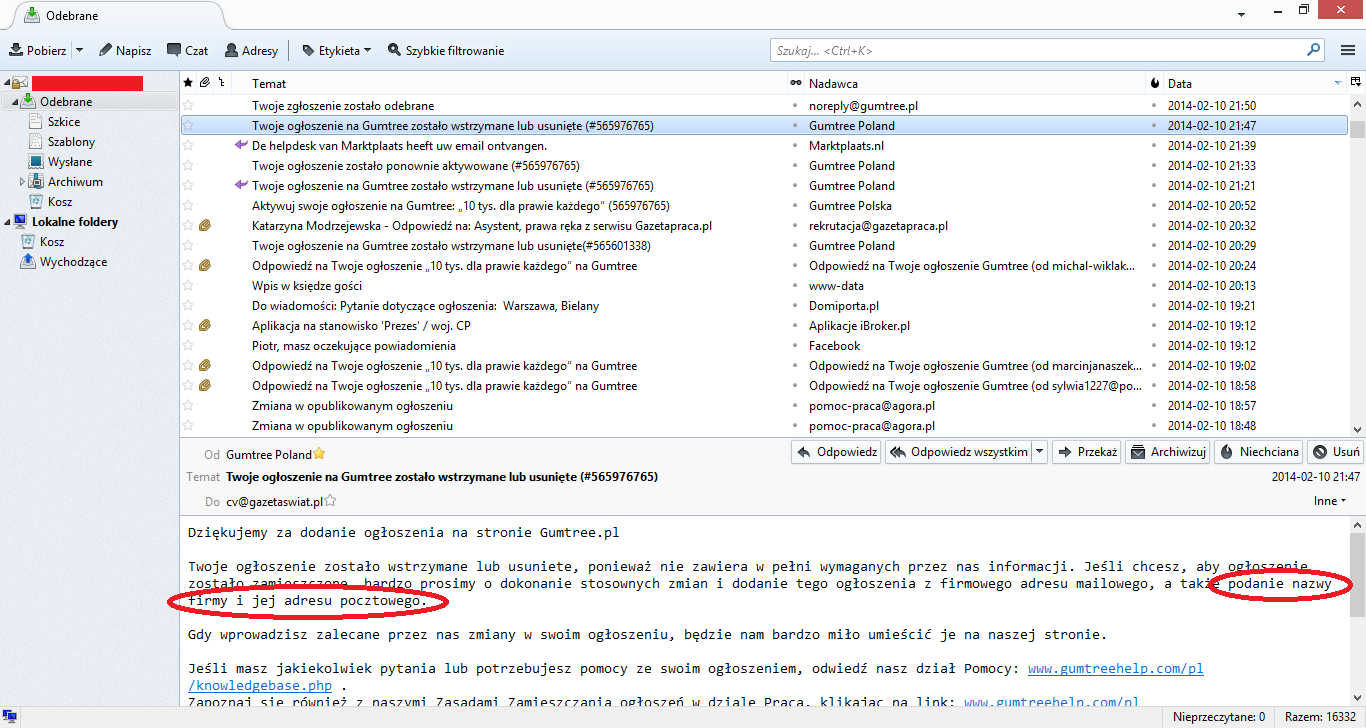Open the Adresy address book
Screen dimensions: 1366x728
pyautogui.click(x=232, y=50)
